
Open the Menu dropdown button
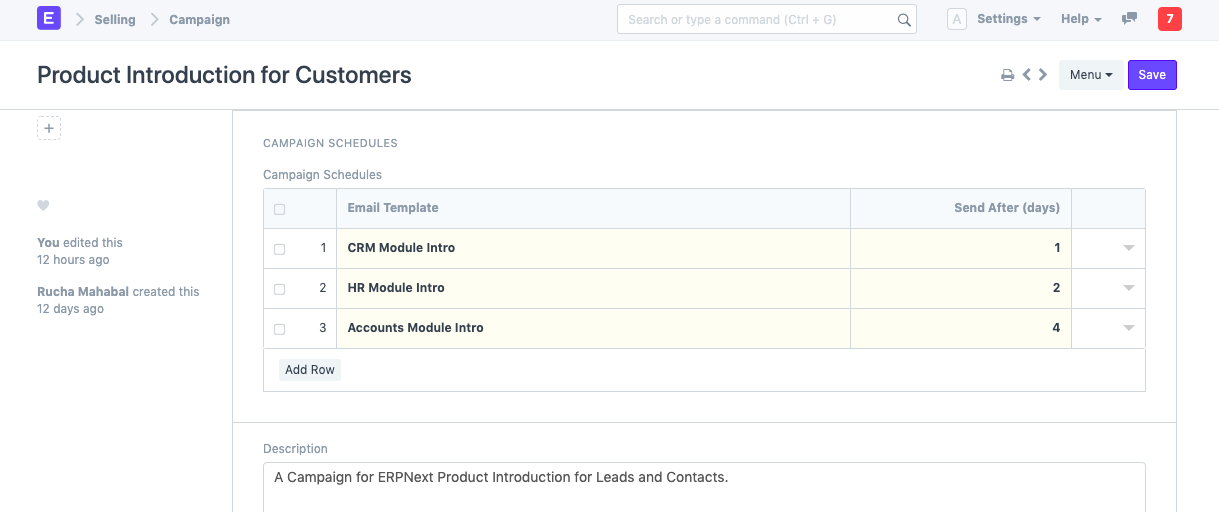pyautogui.click(x=1090, y=75)
